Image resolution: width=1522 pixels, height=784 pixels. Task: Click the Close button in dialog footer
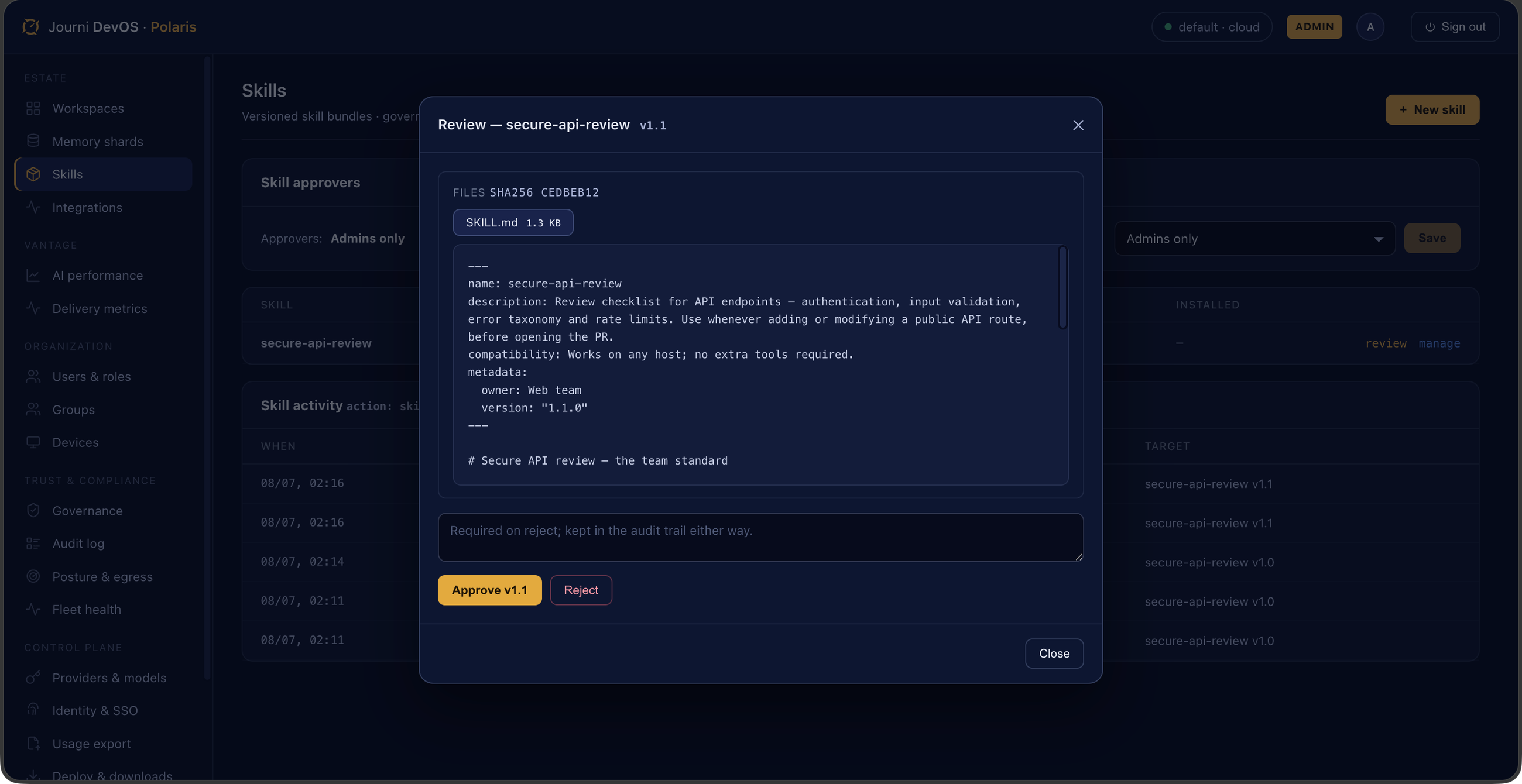(1054, 654)
